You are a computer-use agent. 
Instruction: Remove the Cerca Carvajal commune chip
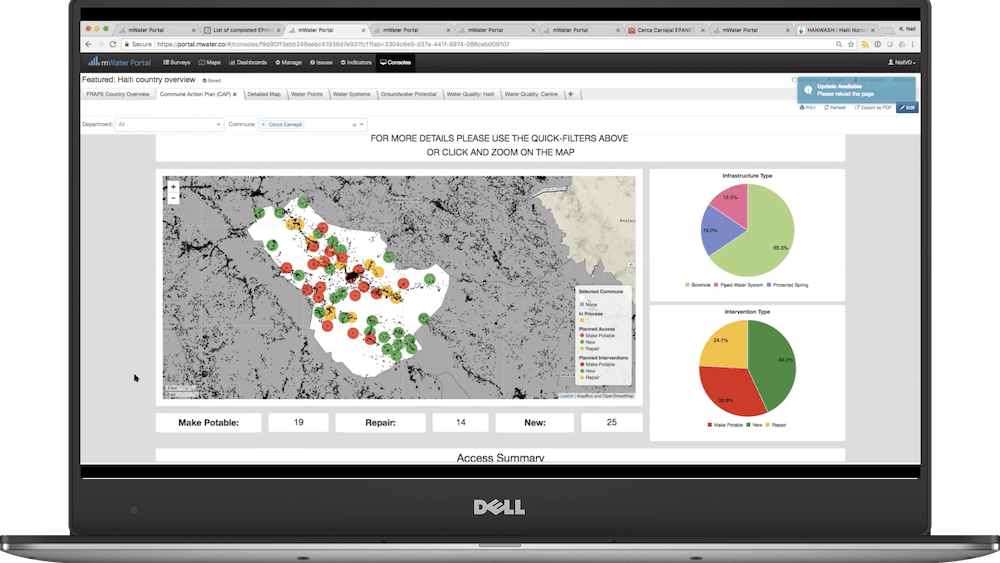[x=263, y=124]
